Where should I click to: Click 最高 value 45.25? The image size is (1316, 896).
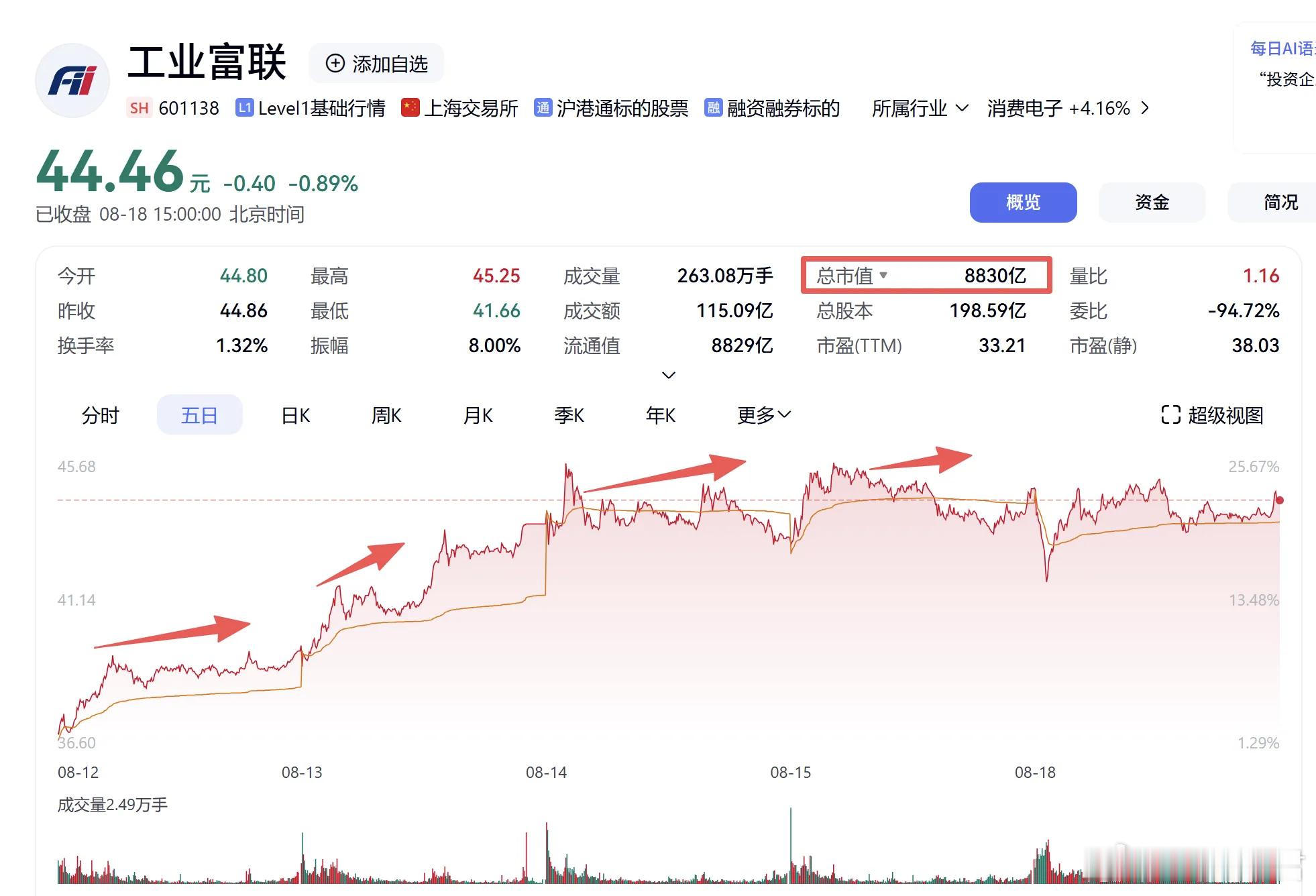coord(496,276)
